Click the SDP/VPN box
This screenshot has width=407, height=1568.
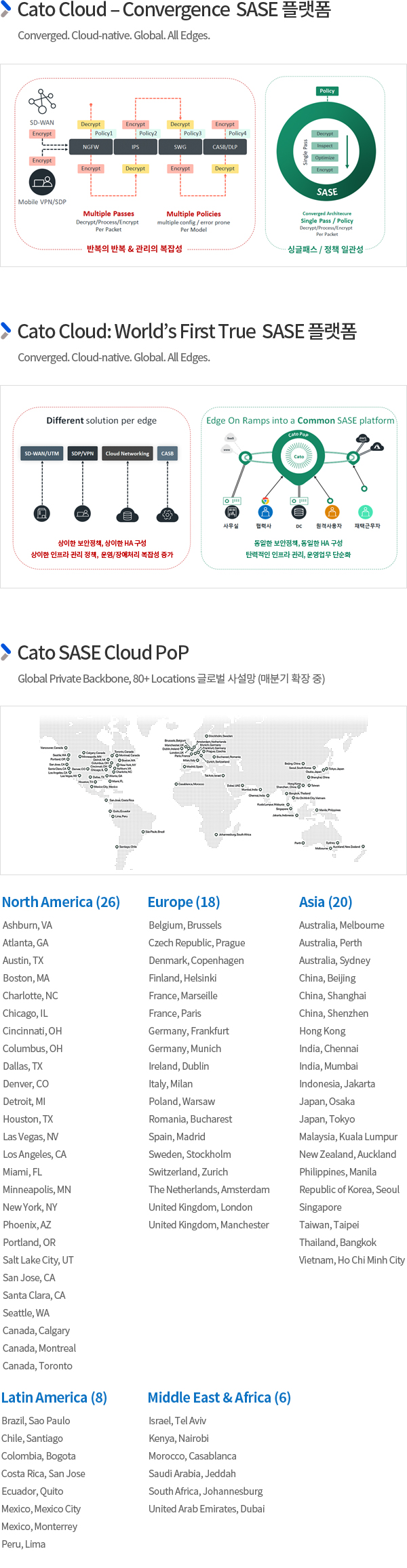(83, 454)
